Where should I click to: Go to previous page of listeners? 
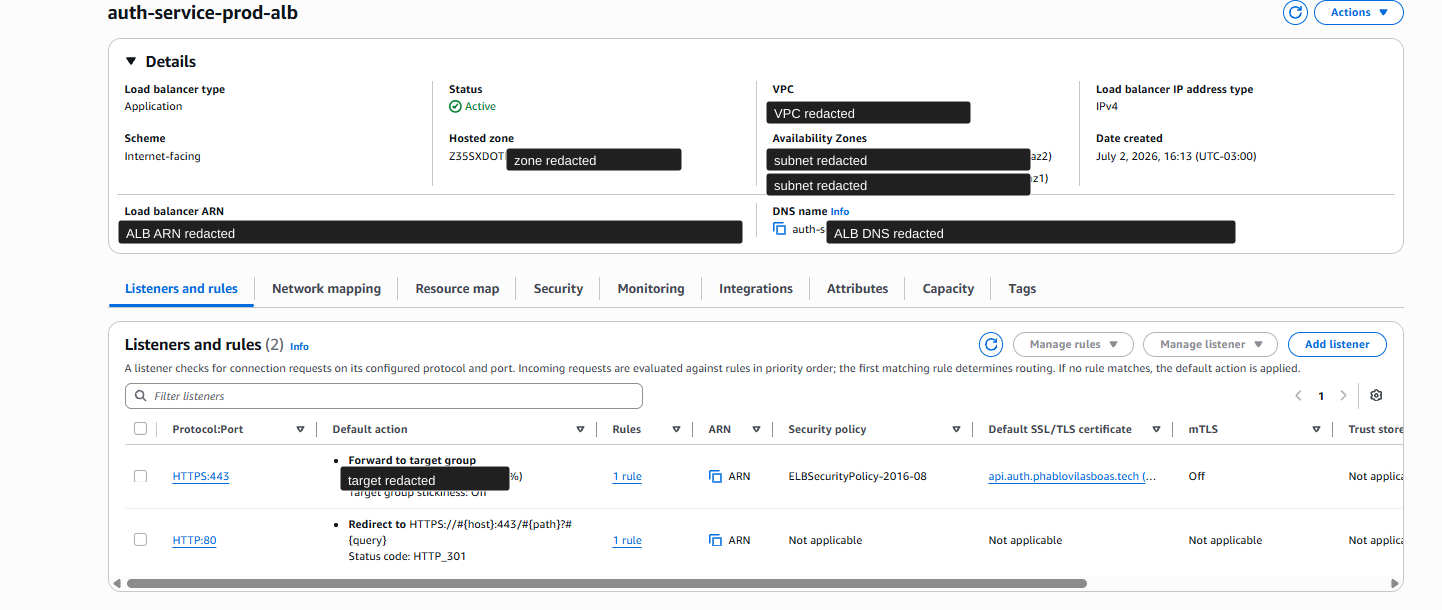[1298, 396]
